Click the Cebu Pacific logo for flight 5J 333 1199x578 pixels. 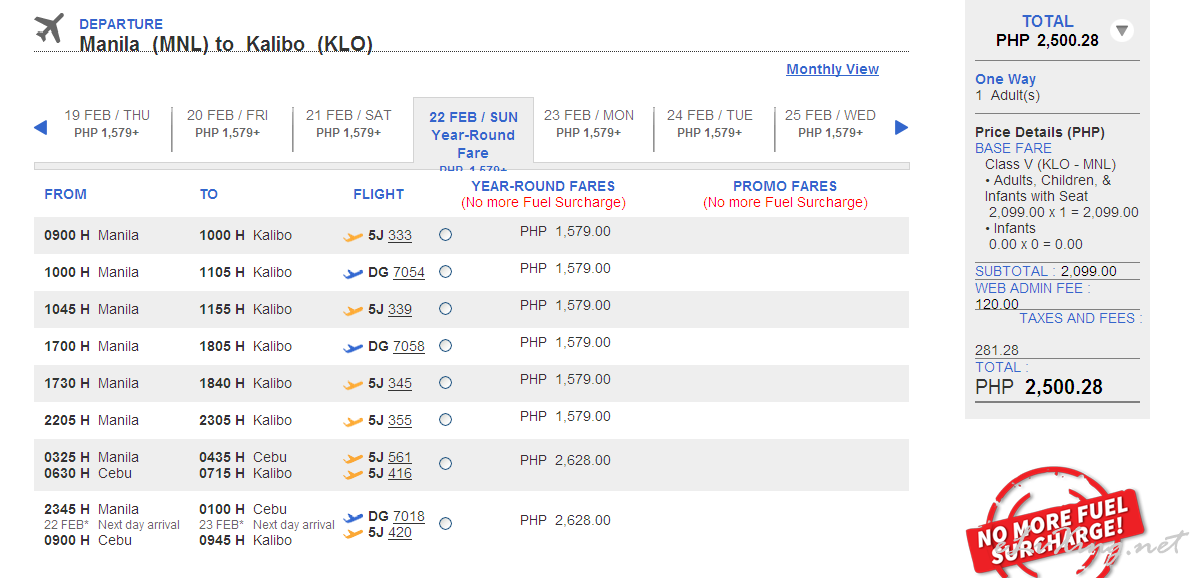pos(353,237)
